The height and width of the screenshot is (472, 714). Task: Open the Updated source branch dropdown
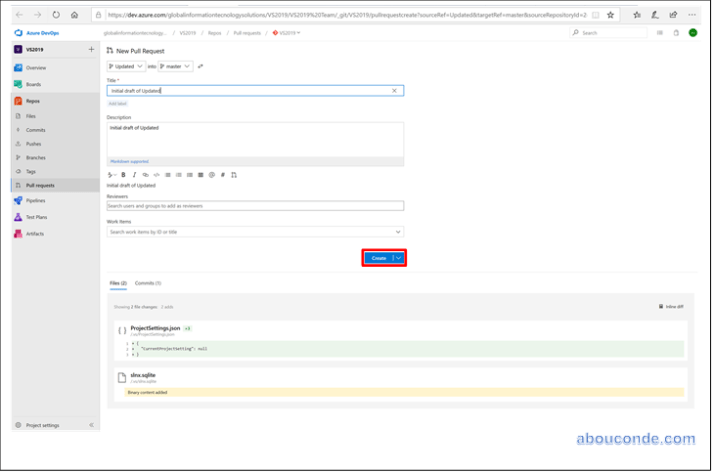click(x=126, y=66)
